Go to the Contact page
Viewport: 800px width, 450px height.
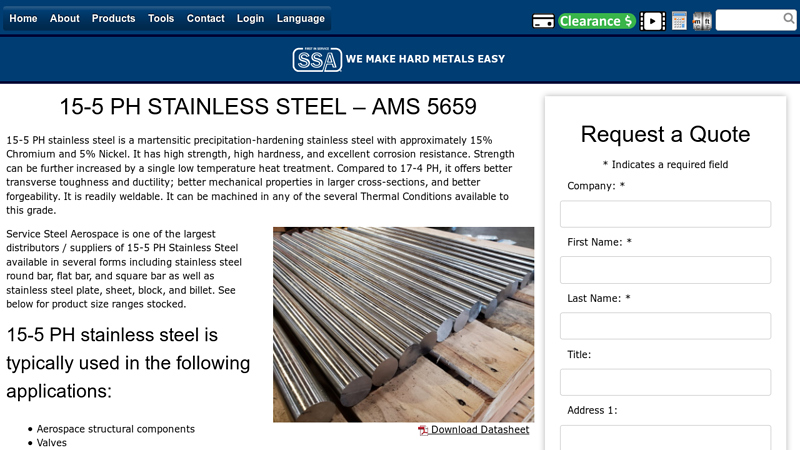pyautogui.click(x=205, y=18)
